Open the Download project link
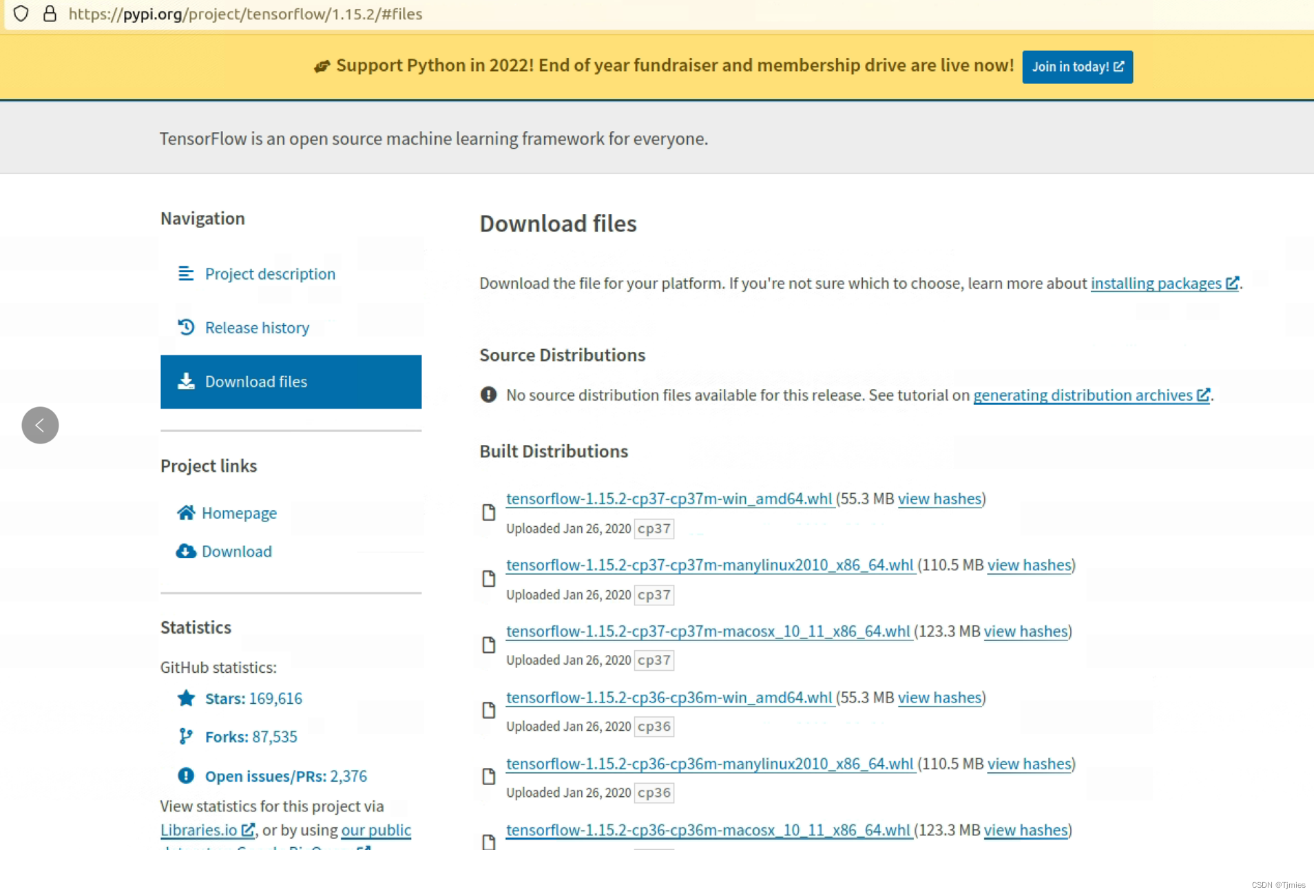 tap(237, 552)
